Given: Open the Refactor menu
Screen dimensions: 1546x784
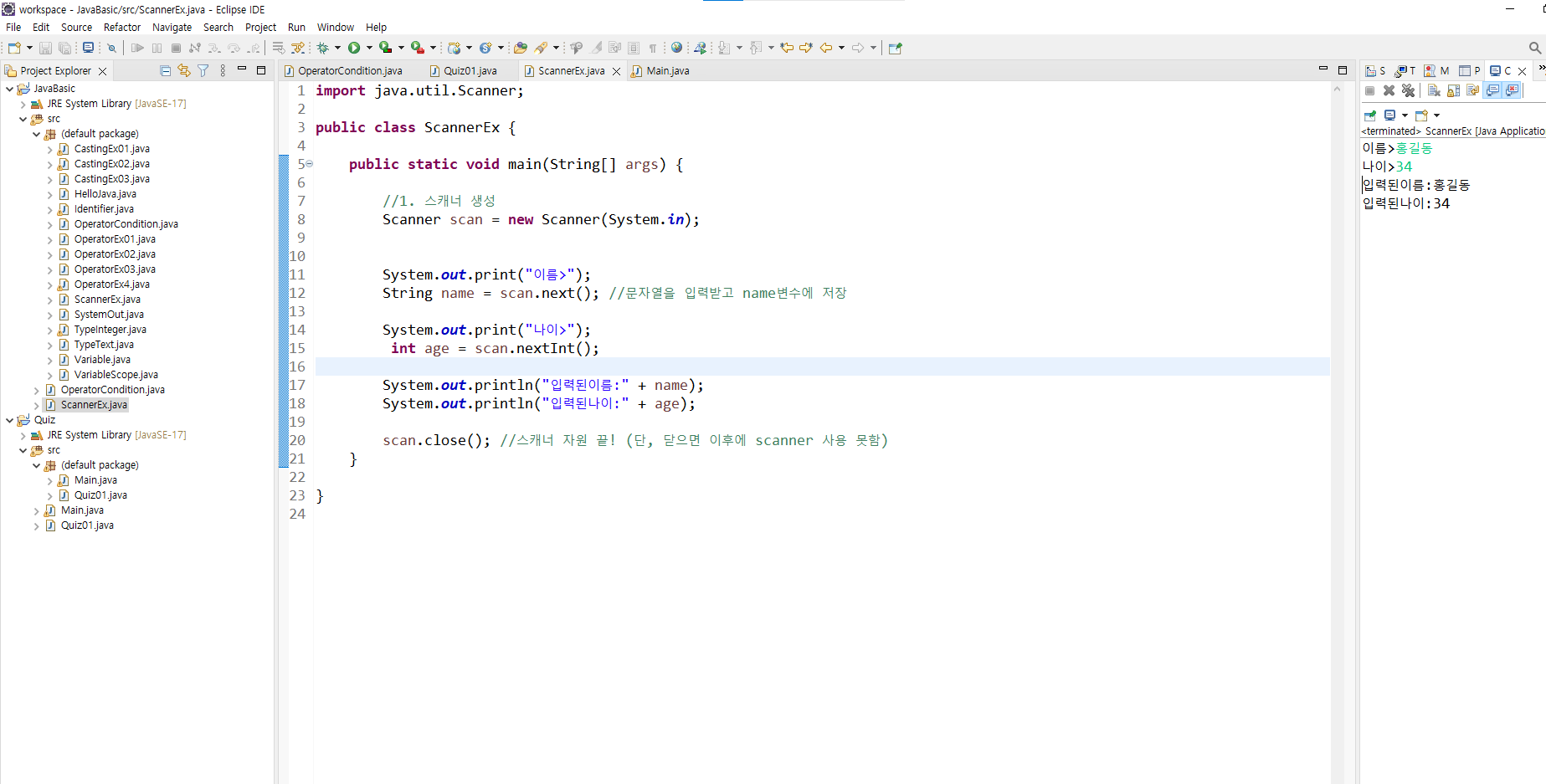Looking at the screenshot, I should click(x=122, y=27).
